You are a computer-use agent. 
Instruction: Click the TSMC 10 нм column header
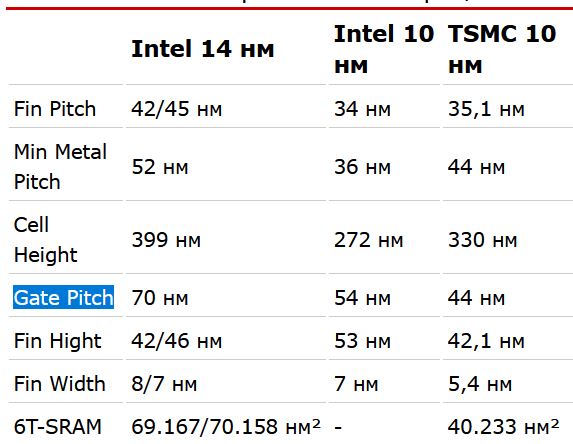point(502,49)
